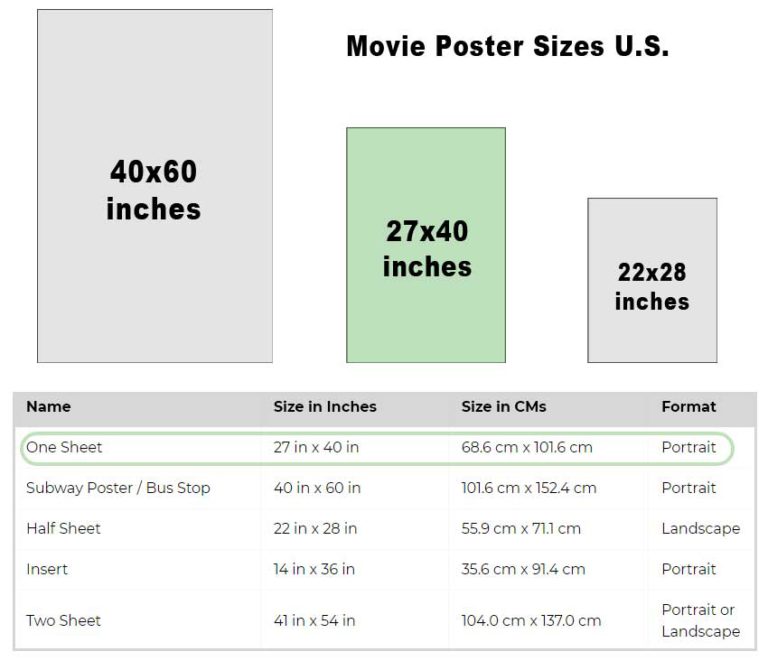Select the Two Sheet row name
Screen dimensions: 768x661
pos(63,620)
